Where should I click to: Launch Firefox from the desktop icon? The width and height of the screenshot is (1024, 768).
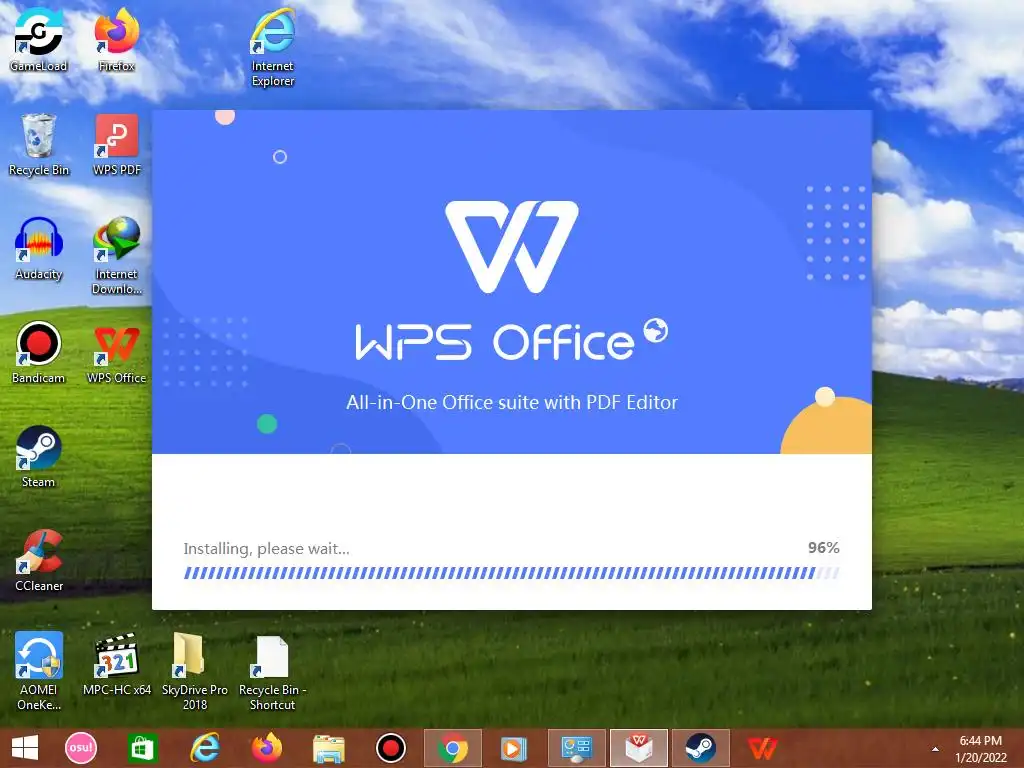(116, 39)
